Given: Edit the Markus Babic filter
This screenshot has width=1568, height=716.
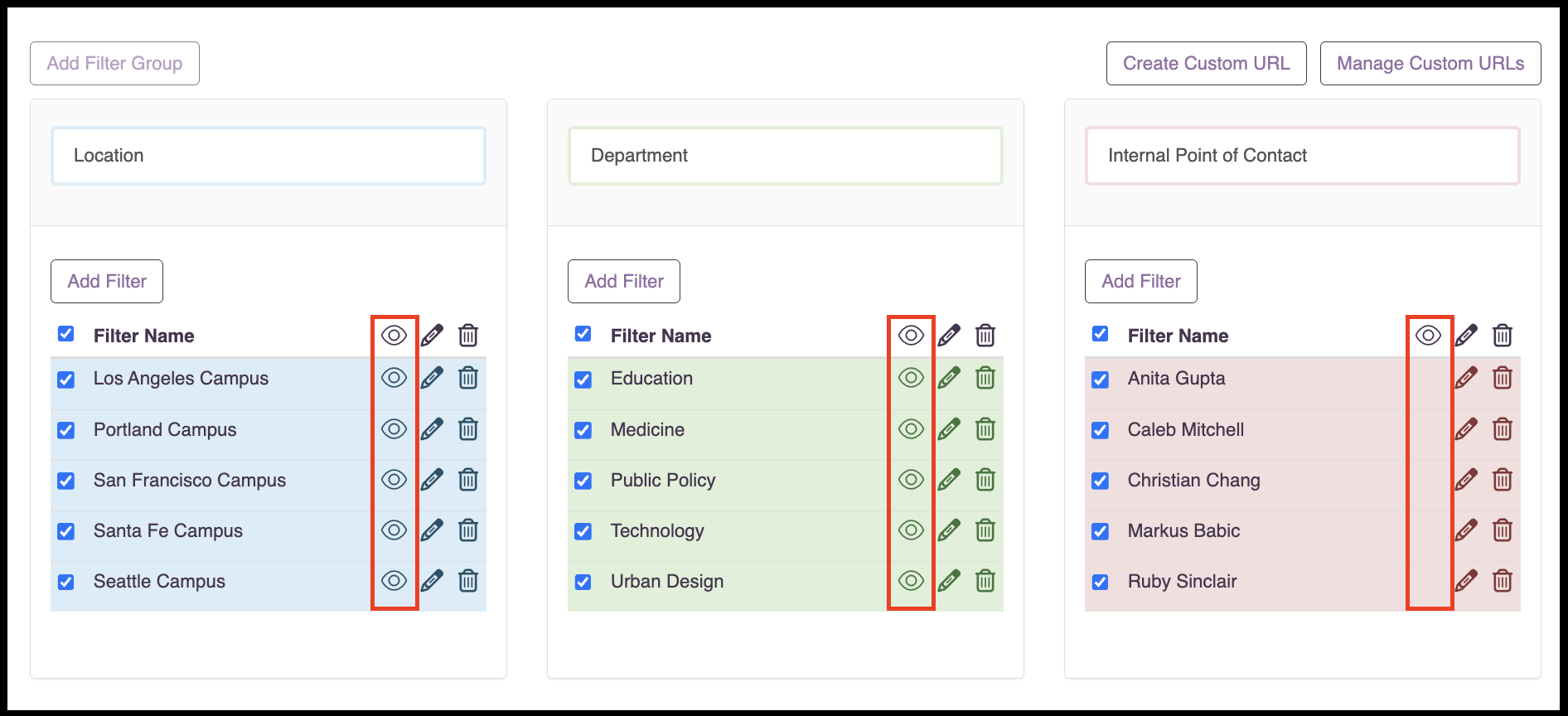Looking at the screenshot, I should point(1466,530).
